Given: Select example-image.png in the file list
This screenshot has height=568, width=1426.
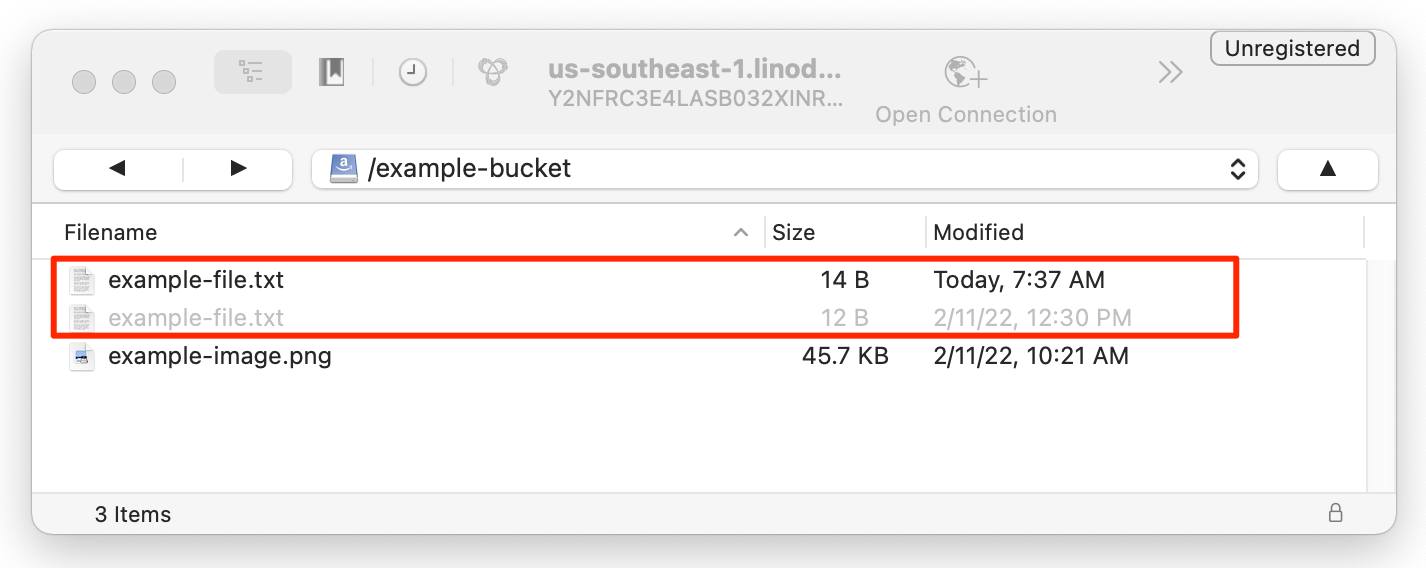Looking at the screenshot, I should point(220,356).
